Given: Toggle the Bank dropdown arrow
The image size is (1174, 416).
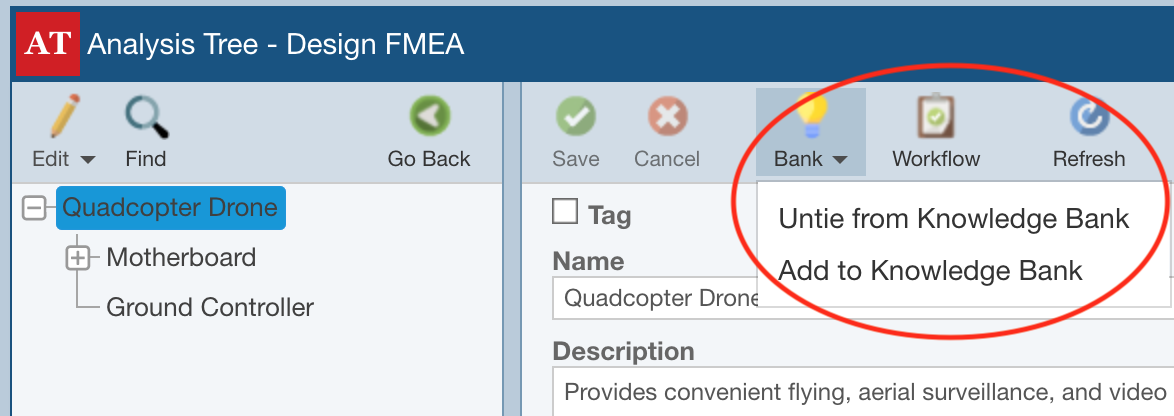Looking at the screenshot, I should tap(839, 160).
